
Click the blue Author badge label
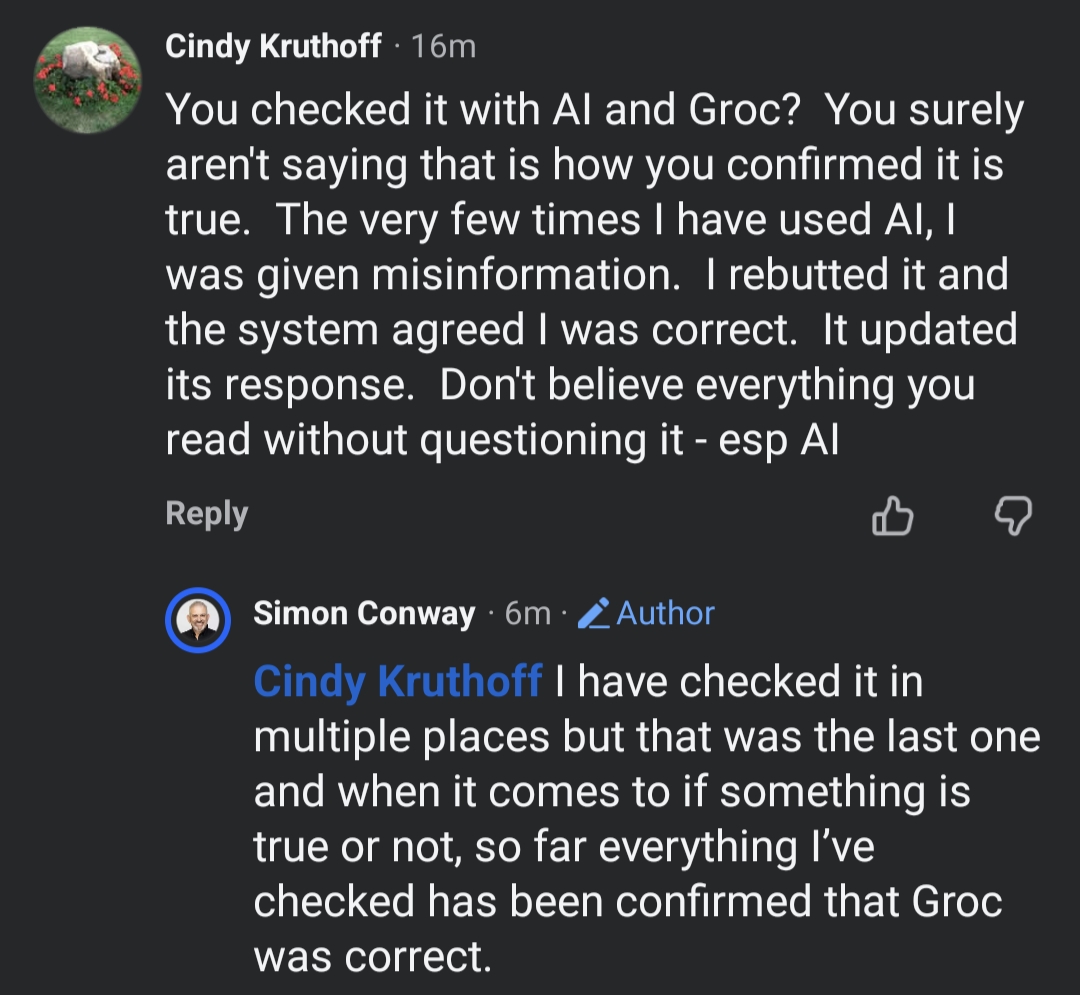click(665, 613)
